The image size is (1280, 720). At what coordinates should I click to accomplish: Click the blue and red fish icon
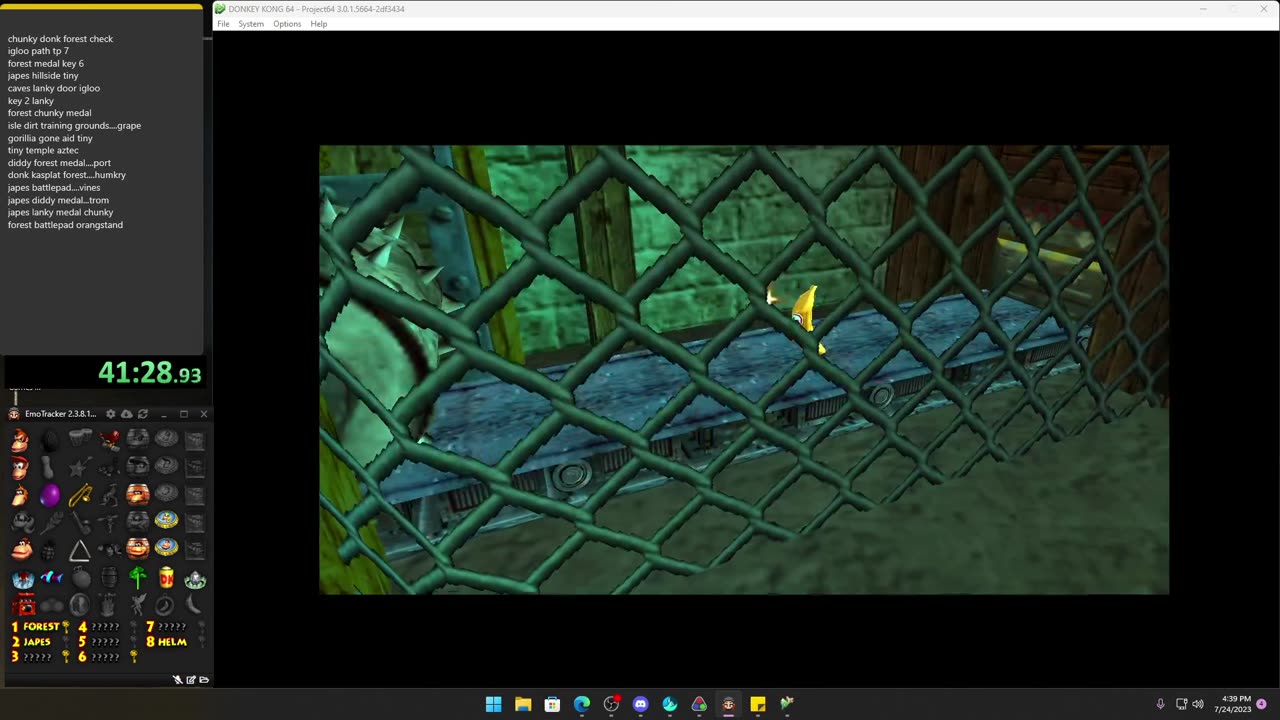[52, 577]
